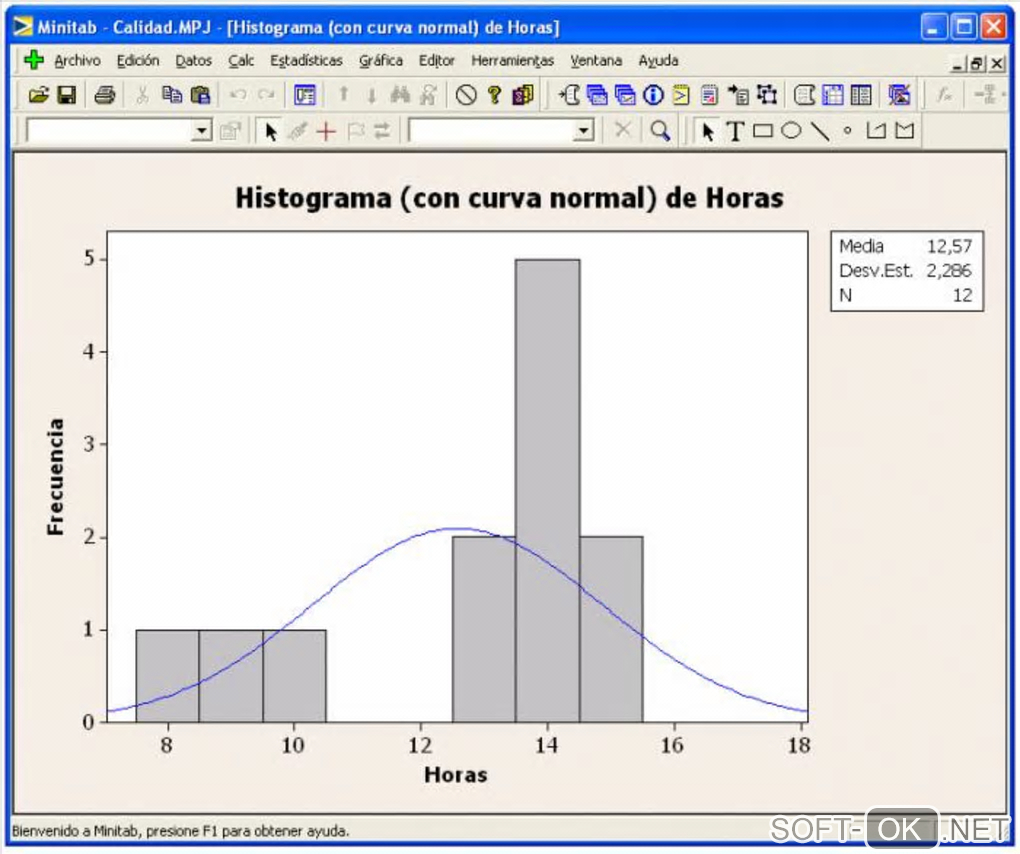Image resolution: width=1020 pixels, height=854 pixels.
Task: Show the Session Folder scroll icon
Action: click(569, 95)
